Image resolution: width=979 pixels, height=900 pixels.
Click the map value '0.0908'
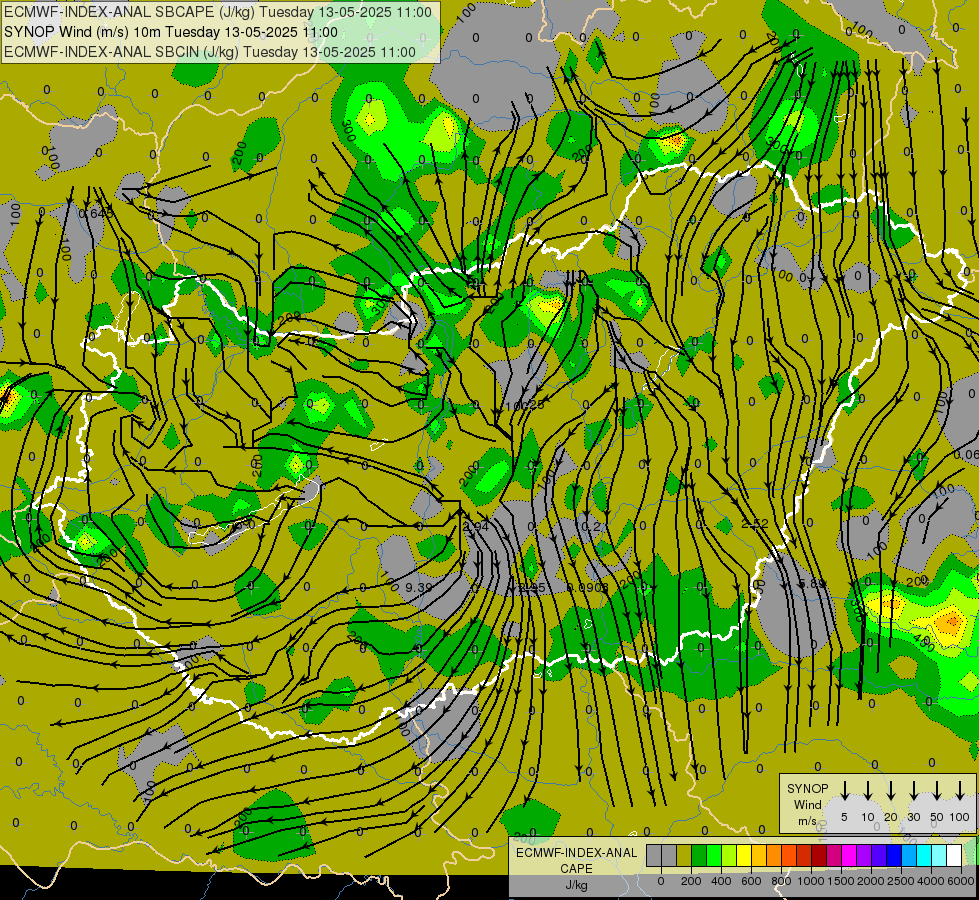(x=588, y=587)
